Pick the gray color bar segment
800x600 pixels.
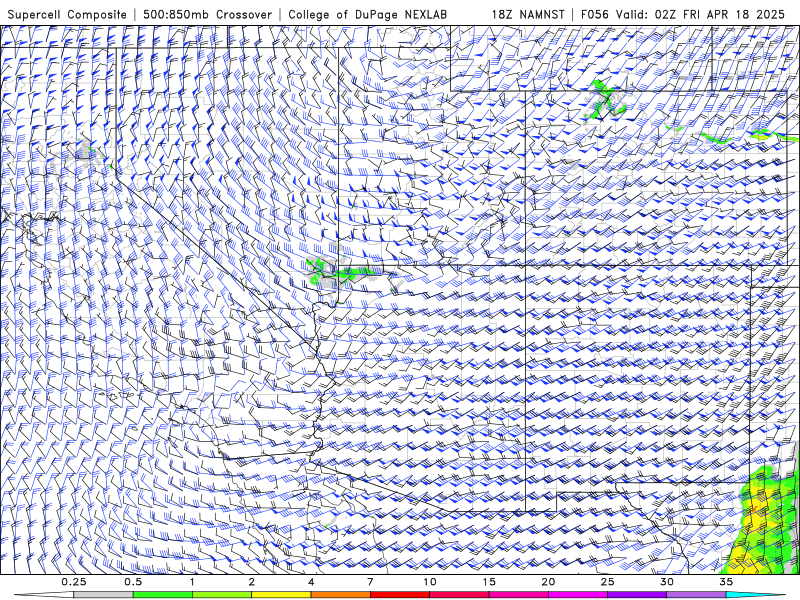click(x=104, y=595)
